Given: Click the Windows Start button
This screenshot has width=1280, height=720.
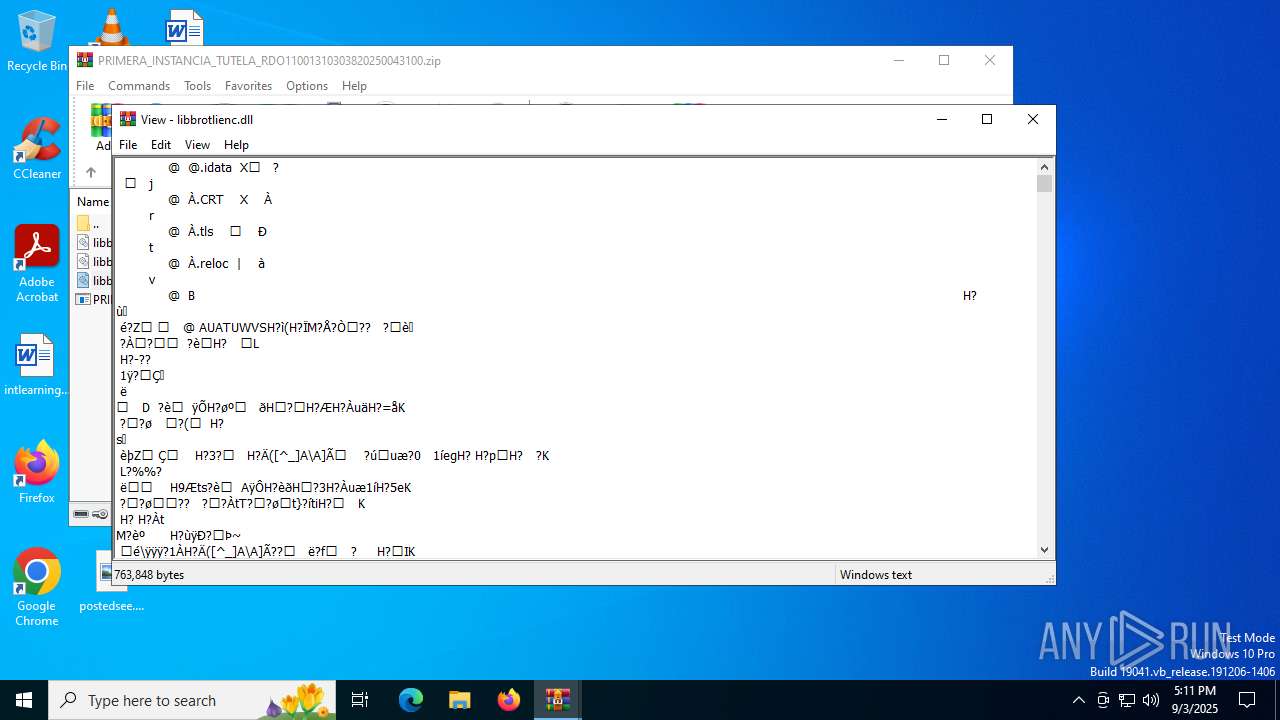Looking at the screenshot, I should (x=24, y=700).
